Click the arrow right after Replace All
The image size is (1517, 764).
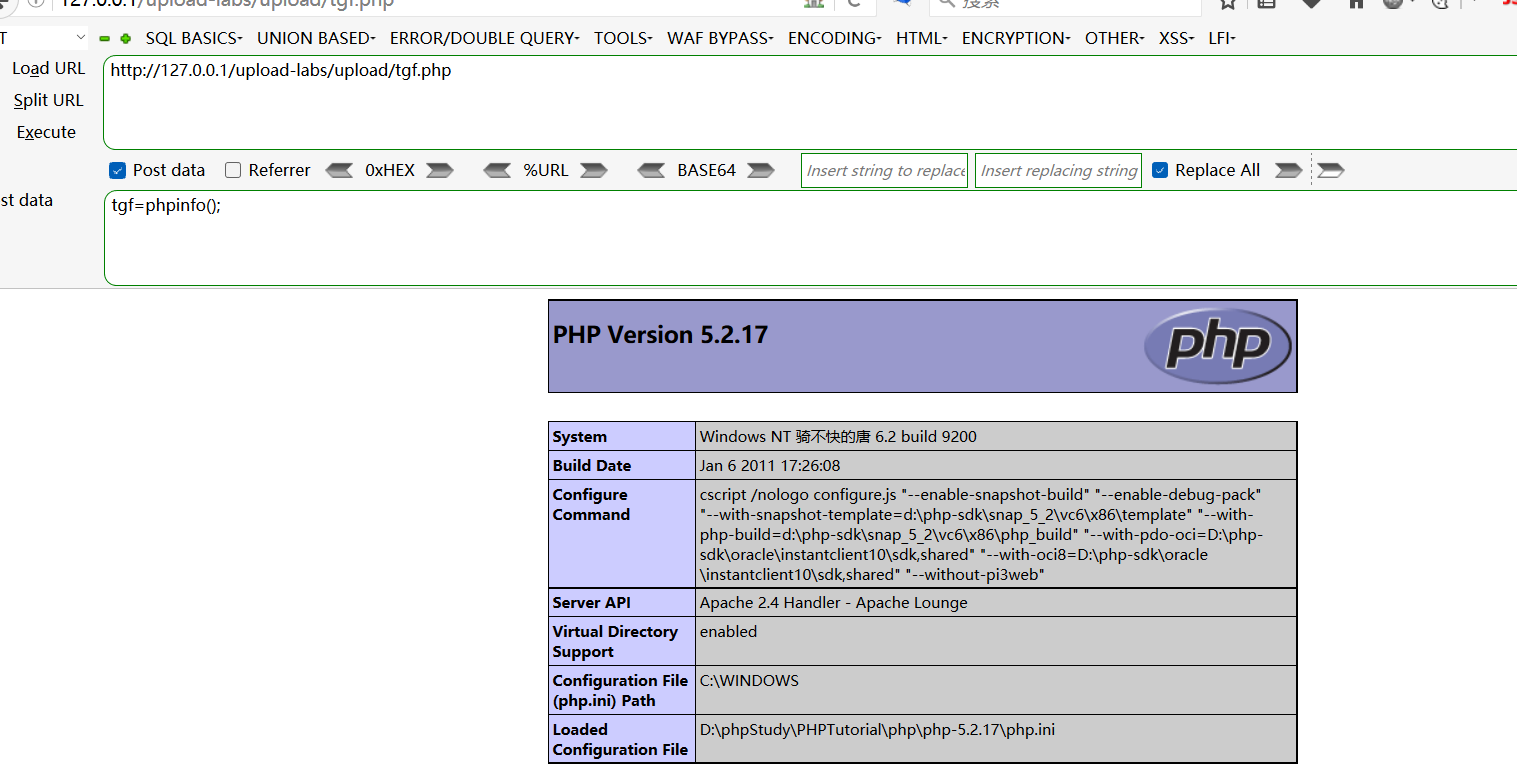pyautogui.click(x=1289, y=170)
